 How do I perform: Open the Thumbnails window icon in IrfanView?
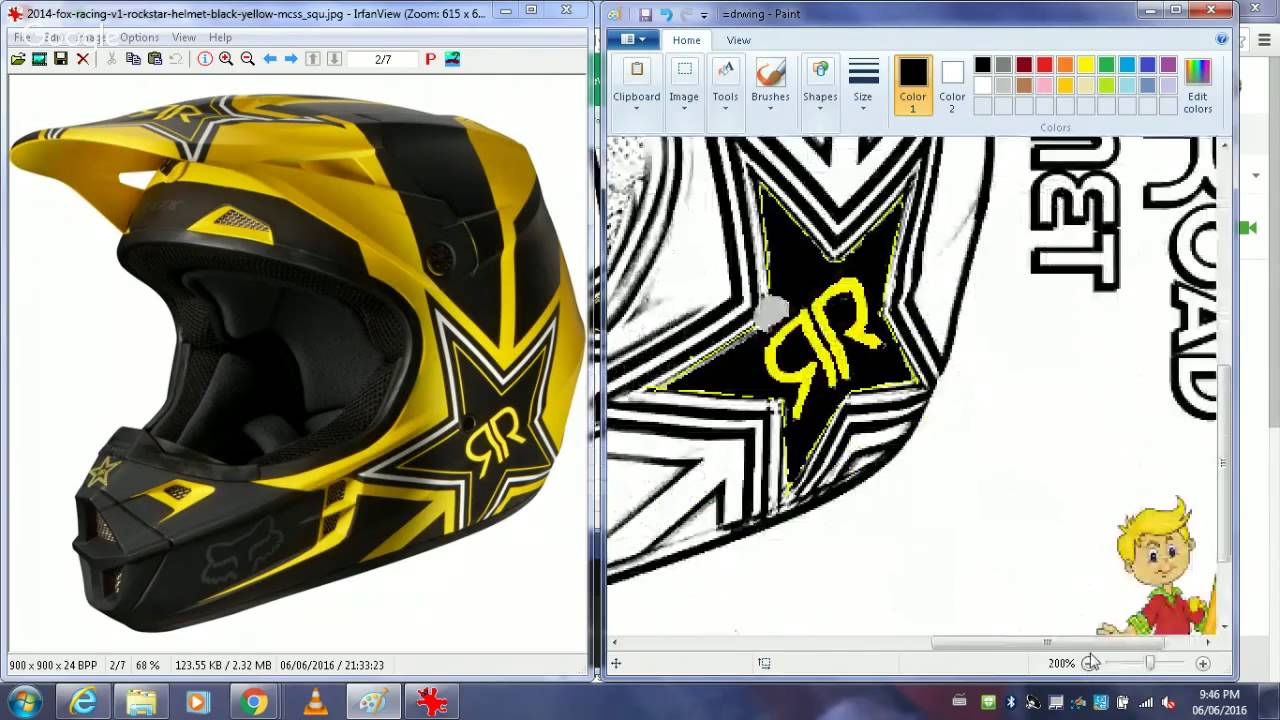coord(39,59)
